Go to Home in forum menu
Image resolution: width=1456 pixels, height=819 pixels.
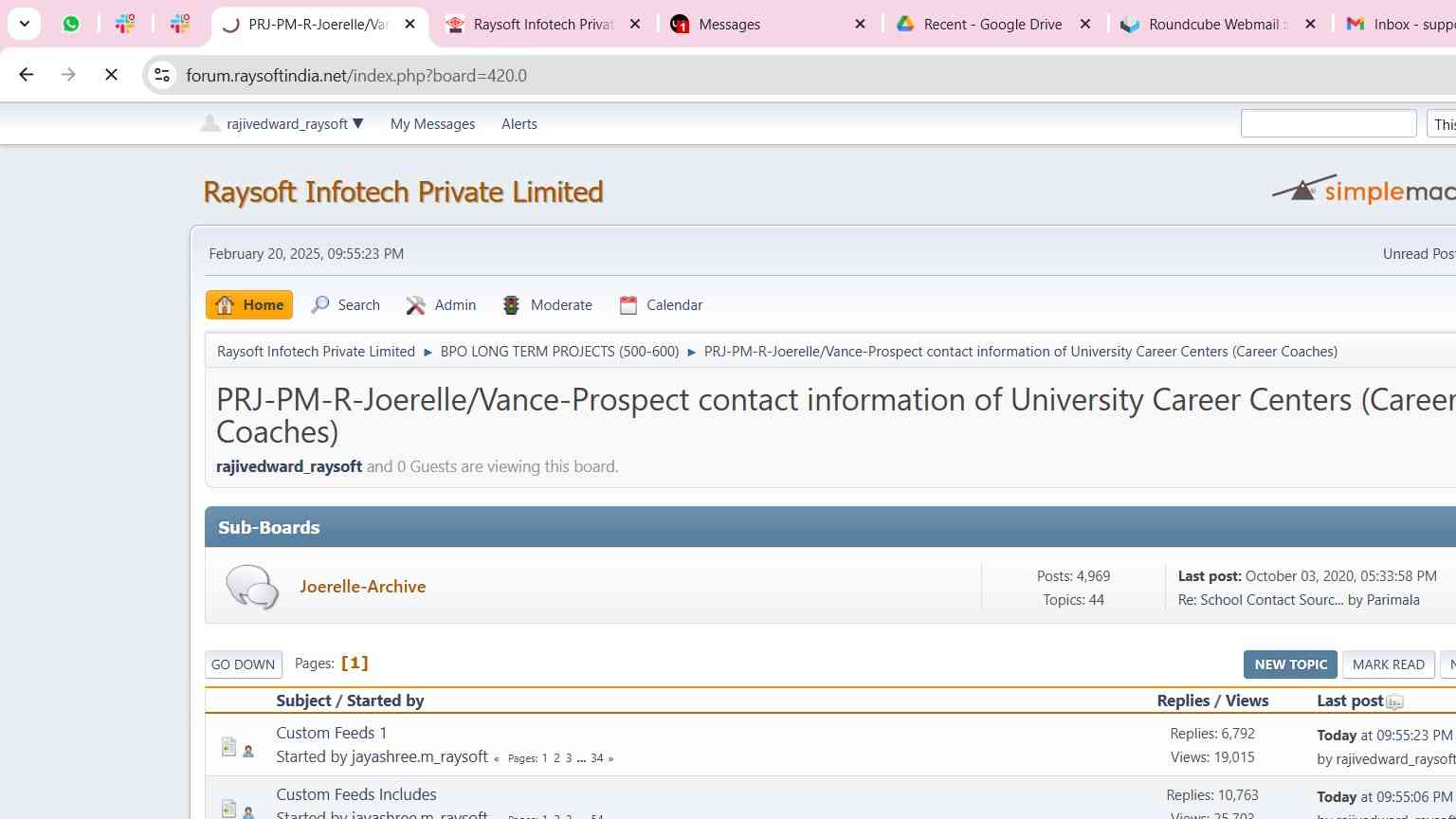click(249, 305)
